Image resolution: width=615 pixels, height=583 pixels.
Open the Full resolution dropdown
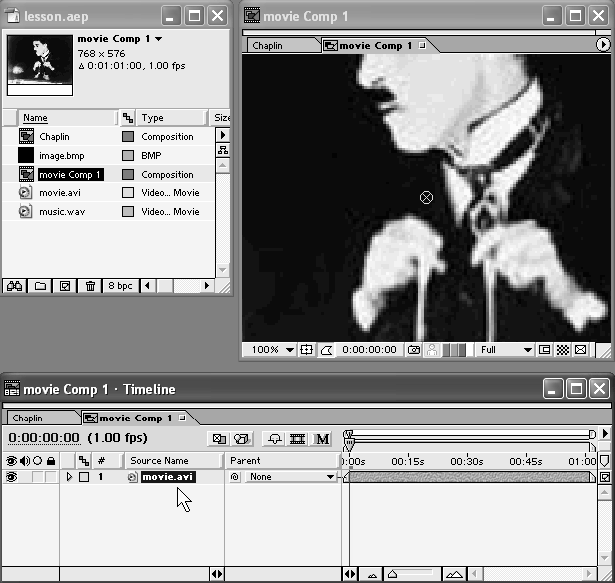point(506,351)
